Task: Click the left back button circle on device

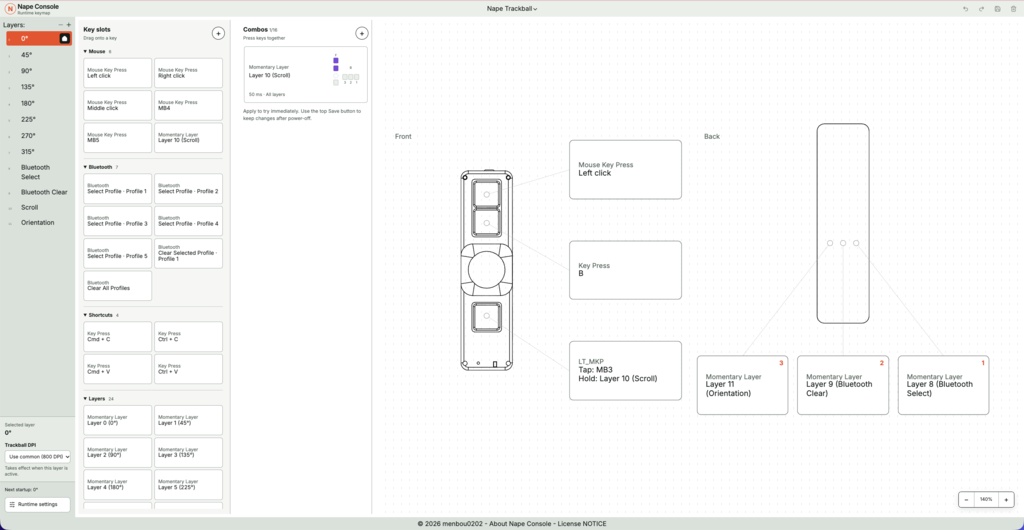Action: (x=830, y=243)
